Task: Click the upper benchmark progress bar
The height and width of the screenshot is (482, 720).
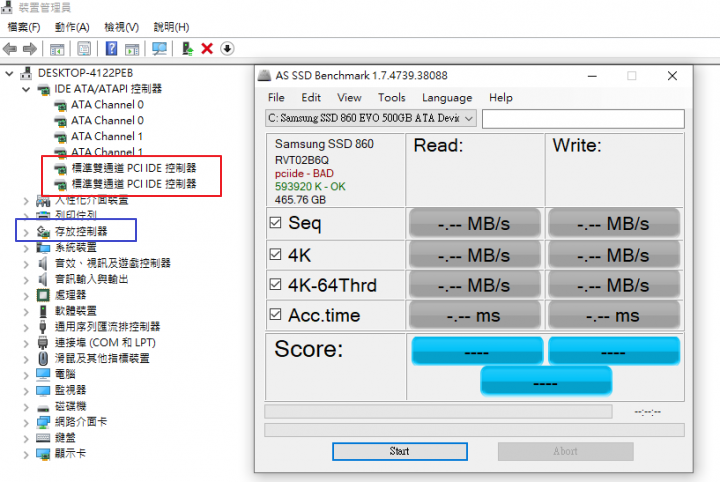Action: [438, 411]
